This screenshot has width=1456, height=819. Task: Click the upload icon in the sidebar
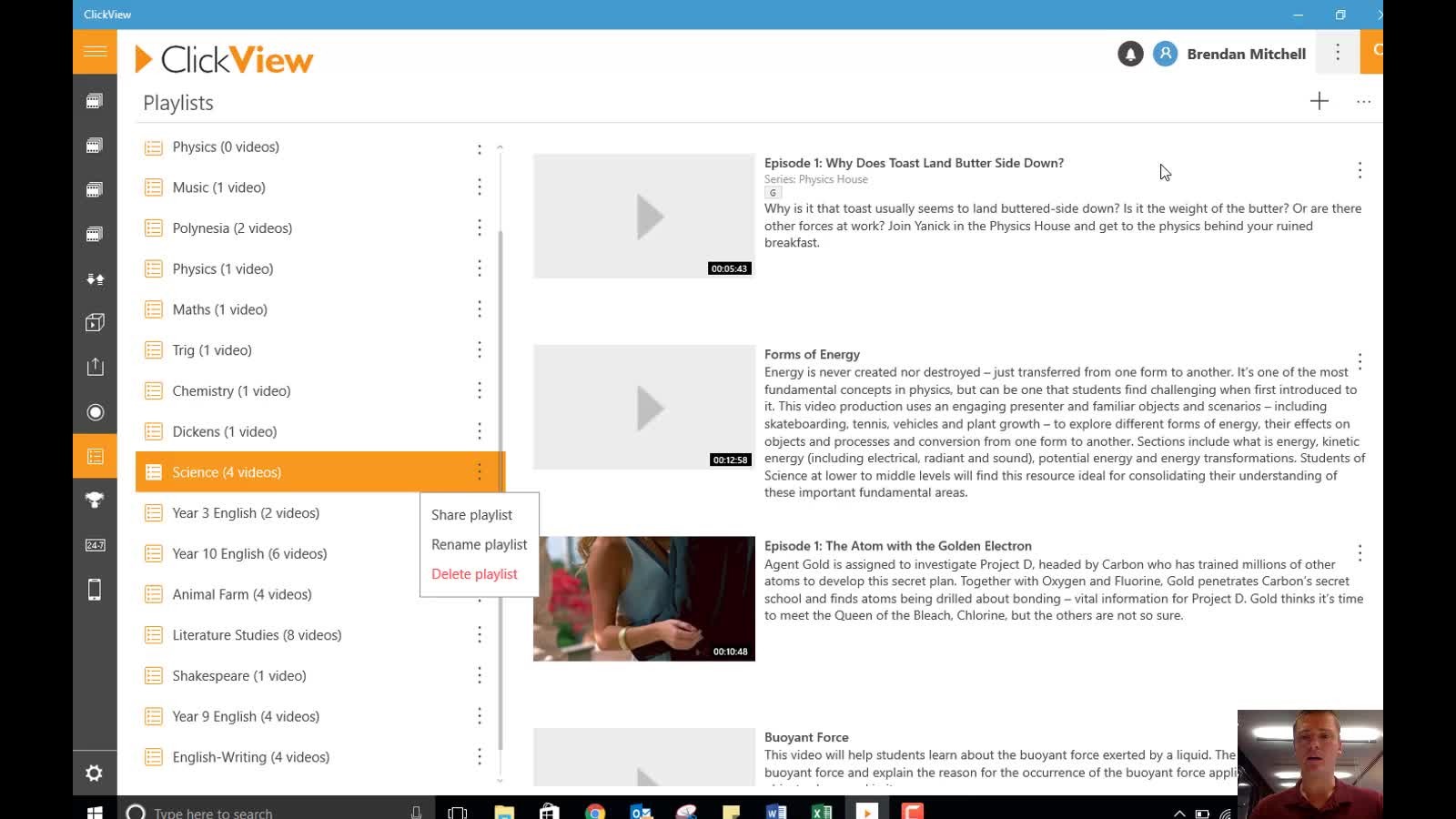coord(95,366)
